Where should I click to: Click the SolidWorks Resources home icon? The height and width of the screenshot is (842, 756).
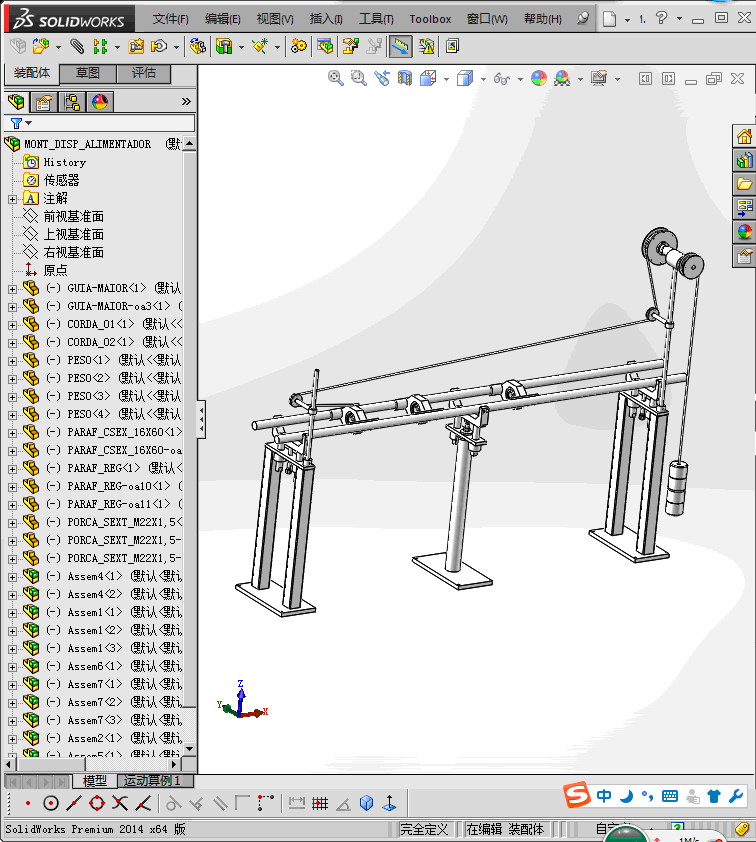744,136
